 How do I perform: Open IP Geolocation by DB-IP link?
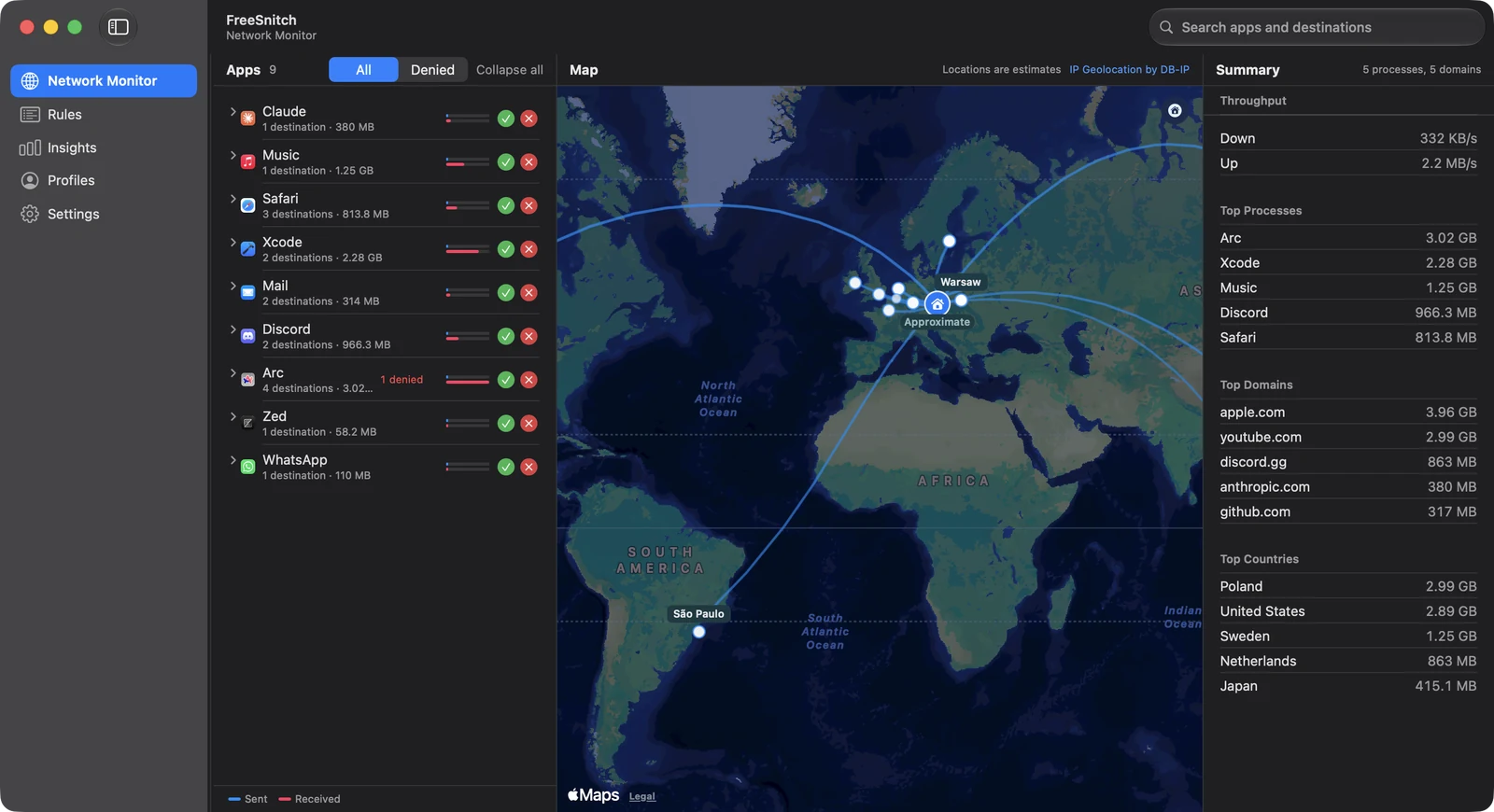tap(1130, 70)
